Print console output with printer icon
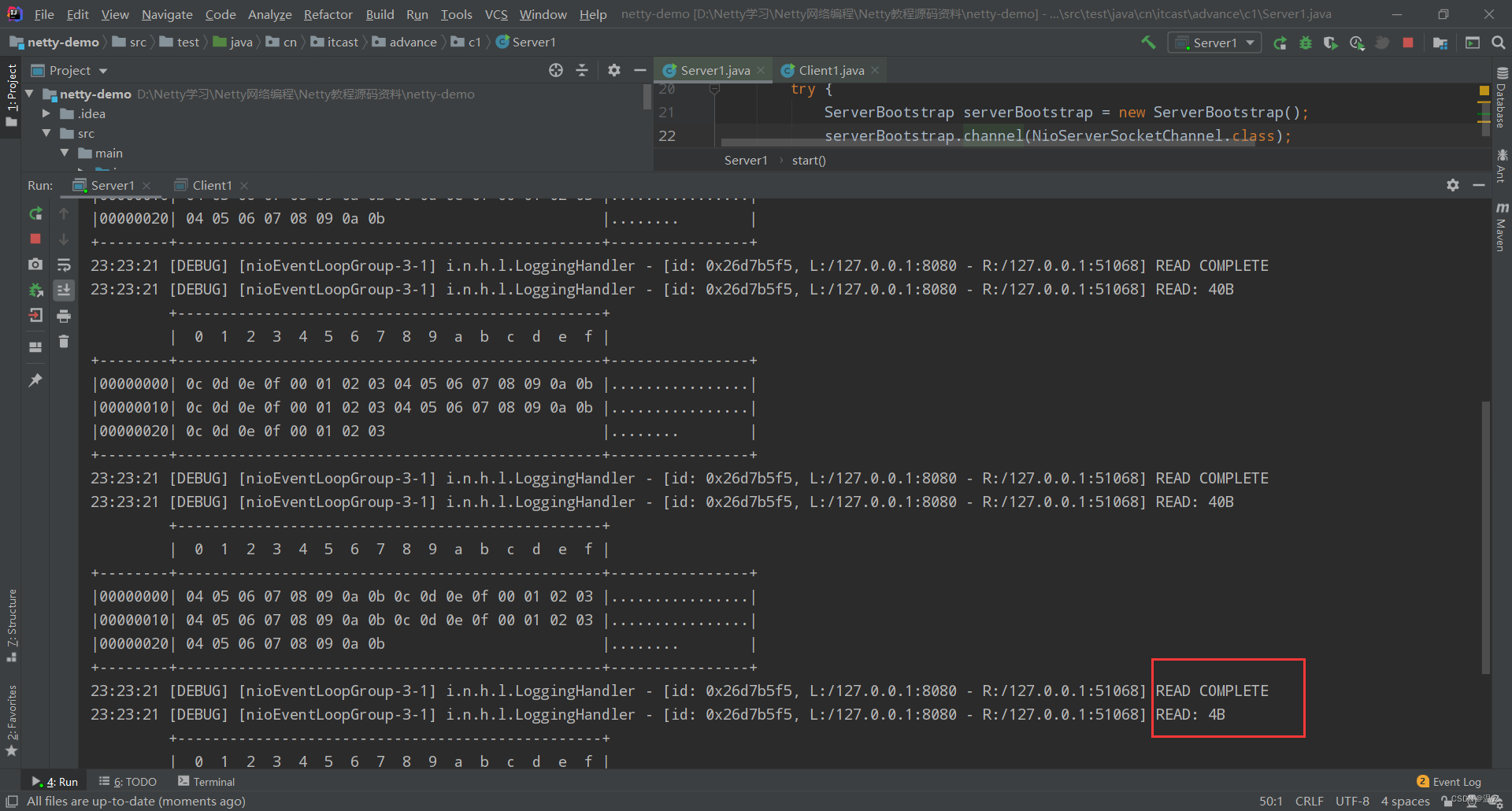The height and width of the screenshot is (811, 1512). pyautogui.click(x=64, y=317)
